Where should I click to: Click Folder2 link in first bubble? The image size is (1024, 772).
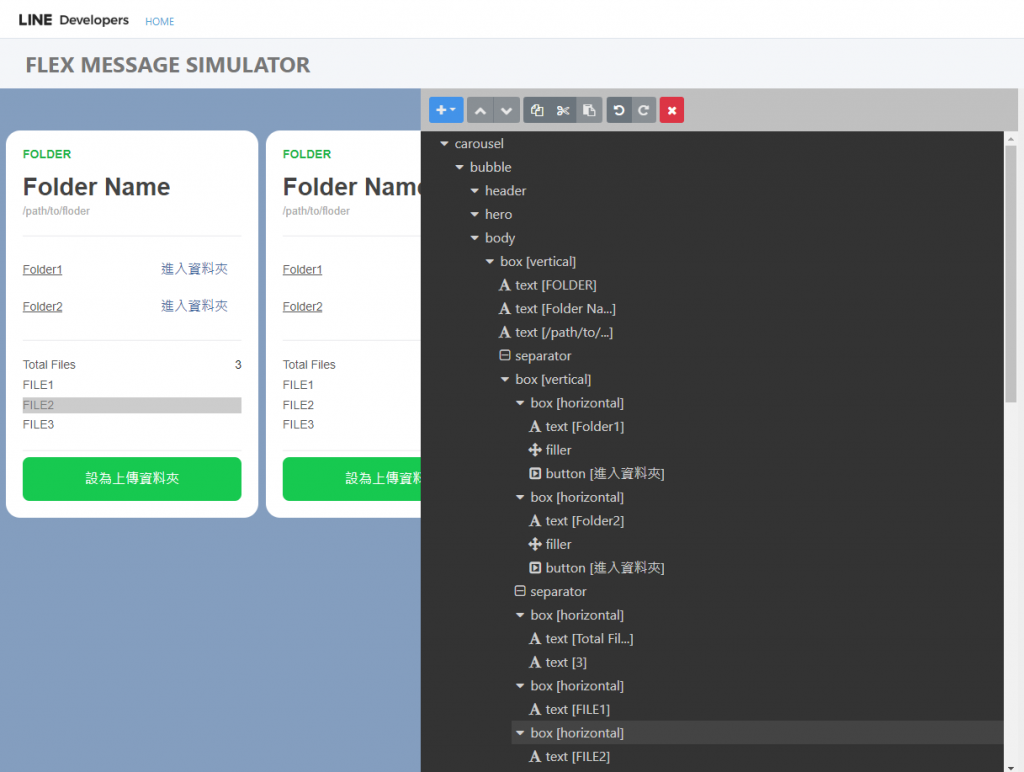(x=42, y=306)
